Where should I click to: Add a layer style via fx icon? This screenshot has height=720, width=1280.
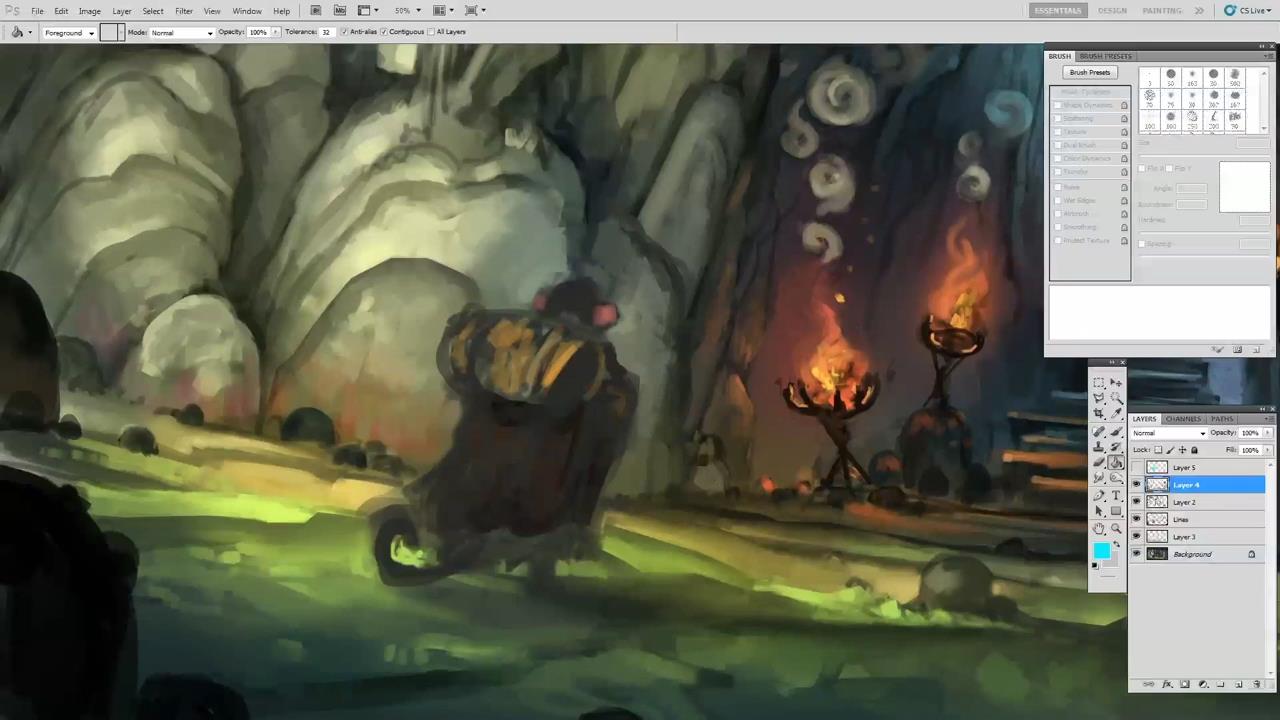[x=1167, y=684]
